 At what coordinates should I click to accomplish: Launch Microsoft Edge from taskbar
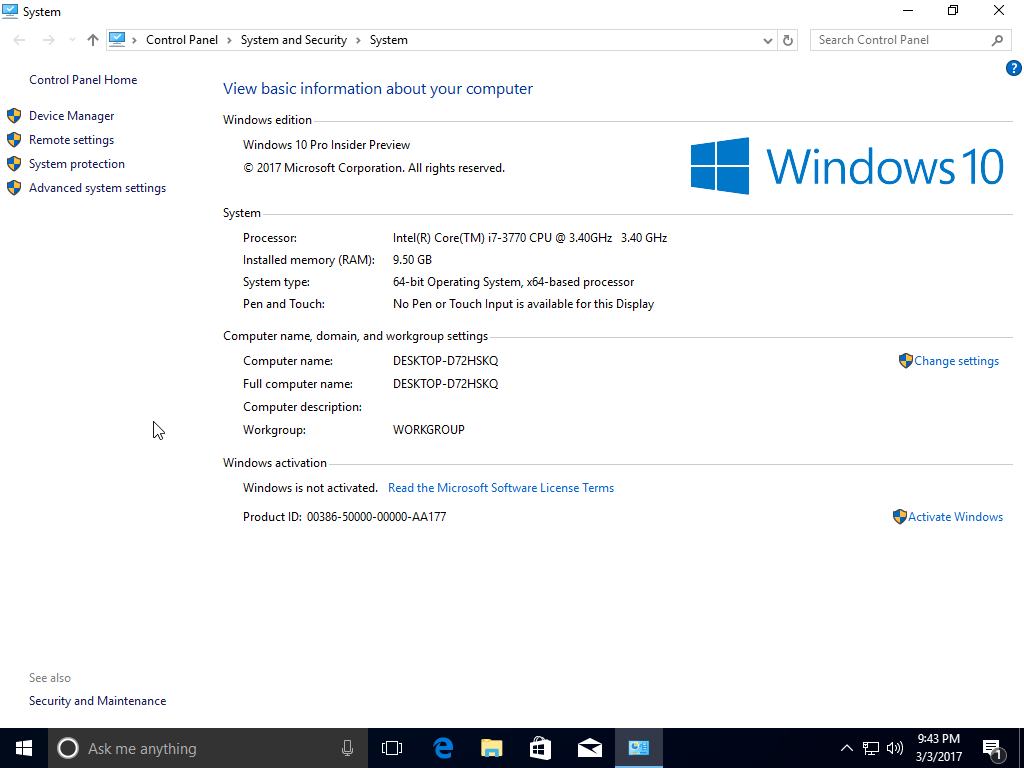click(x=443, y=748)
